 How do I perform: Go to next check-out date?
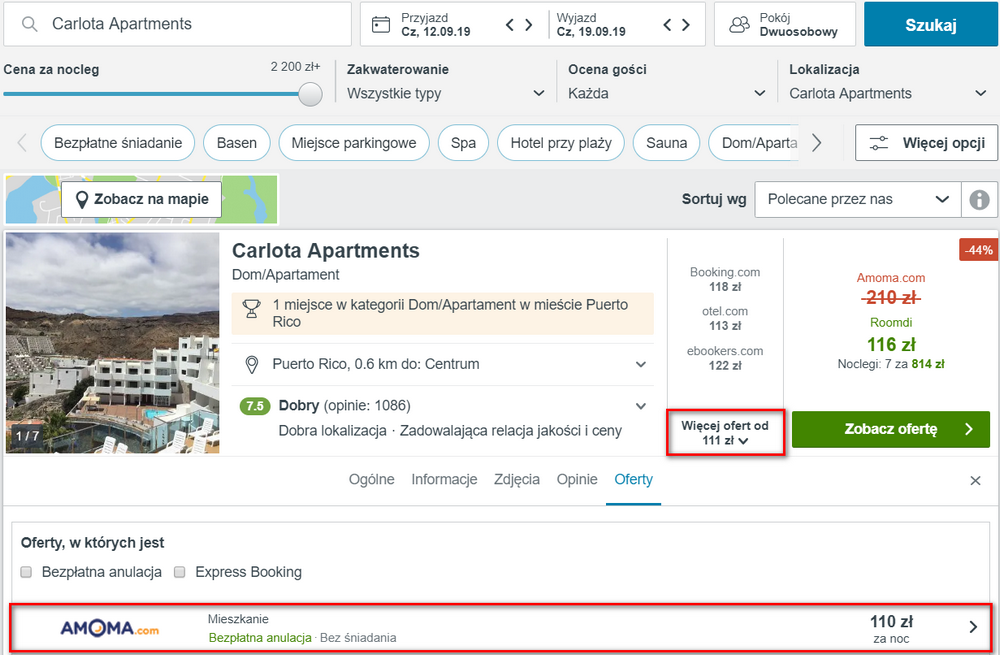coord(686,25)
